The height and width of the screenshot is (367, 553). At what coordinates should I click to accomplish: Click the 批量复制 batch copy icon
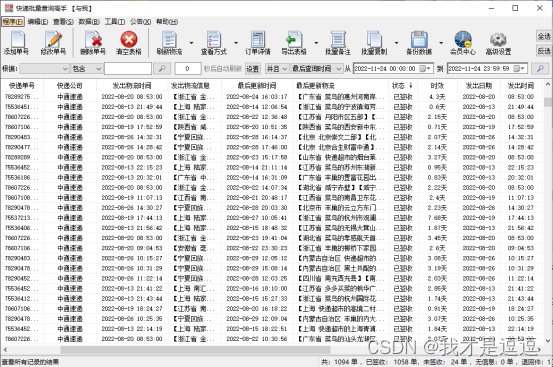(374, 43)
